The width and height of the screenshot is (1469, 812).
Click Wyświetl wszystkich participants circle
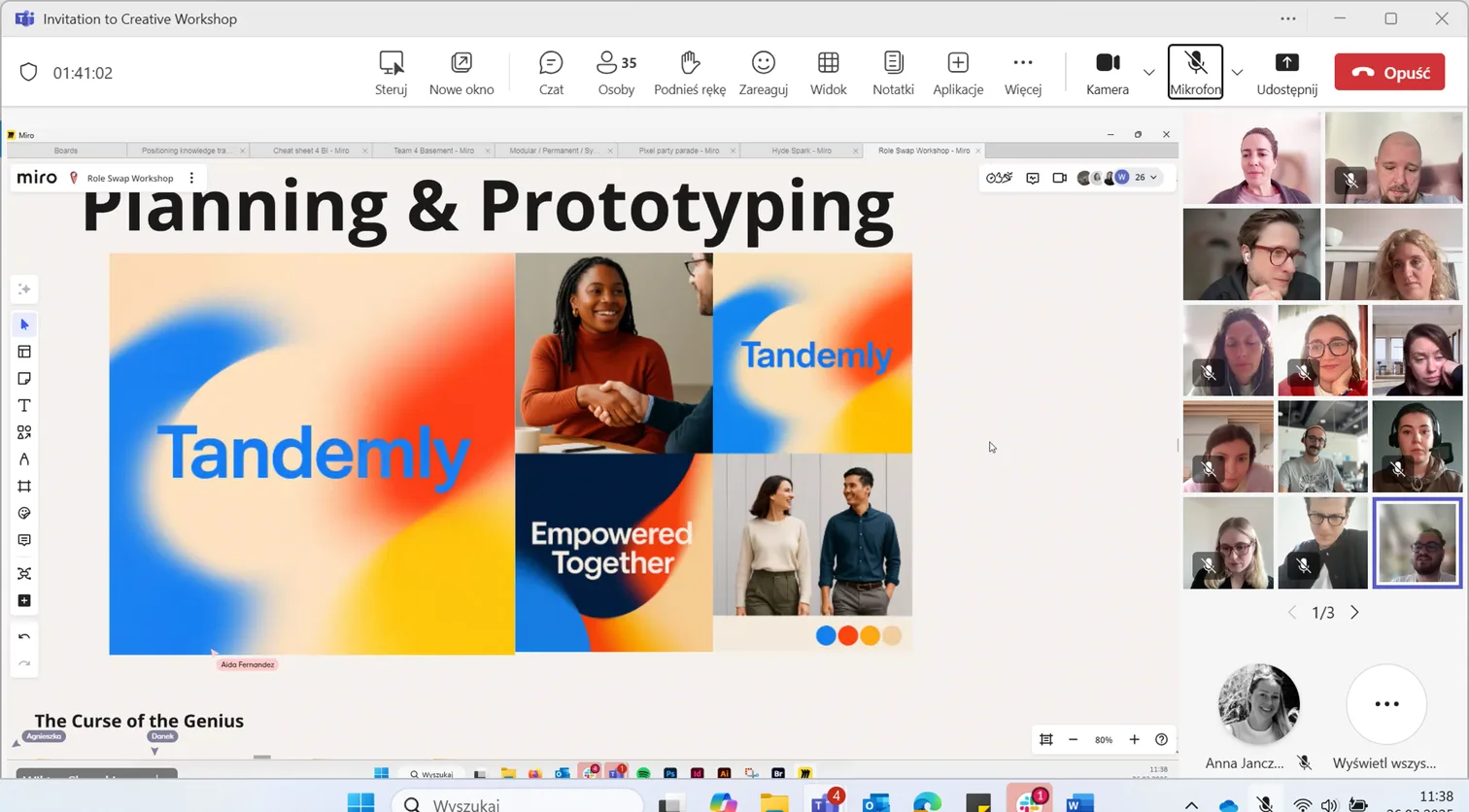click(x=1386, y=704)
